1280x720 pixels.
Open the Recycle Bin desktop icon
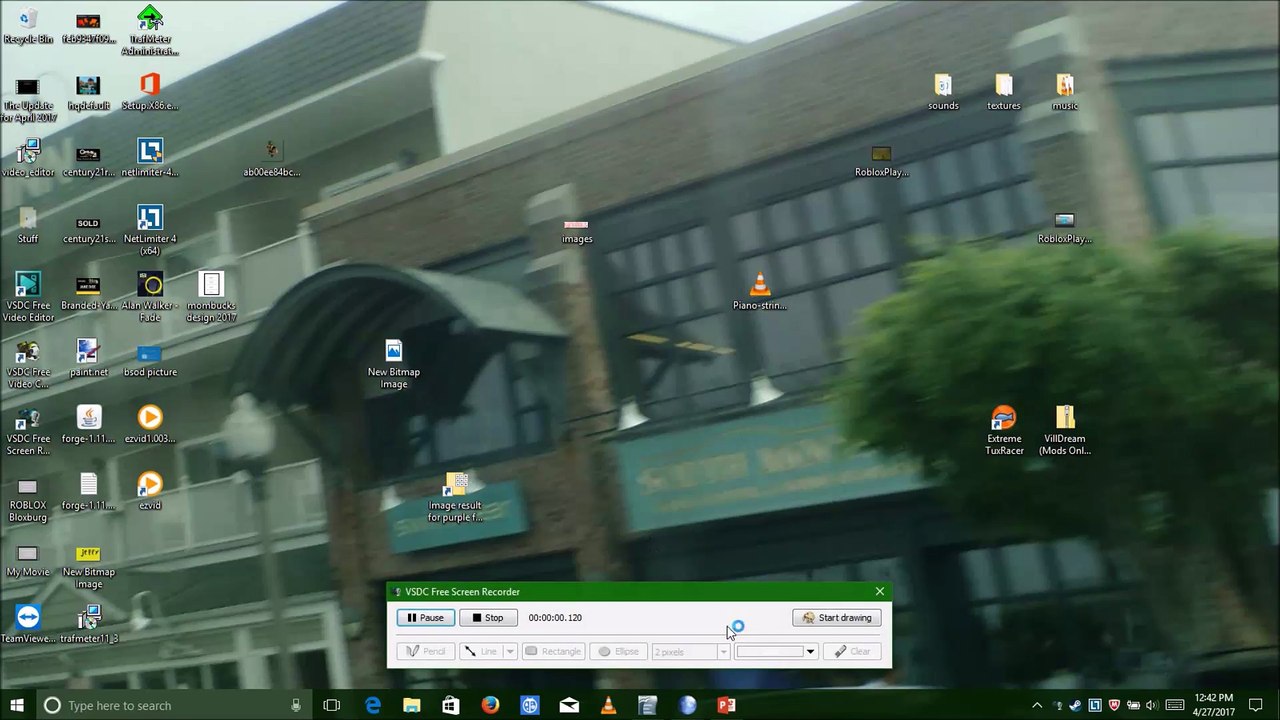pos(28,27)
